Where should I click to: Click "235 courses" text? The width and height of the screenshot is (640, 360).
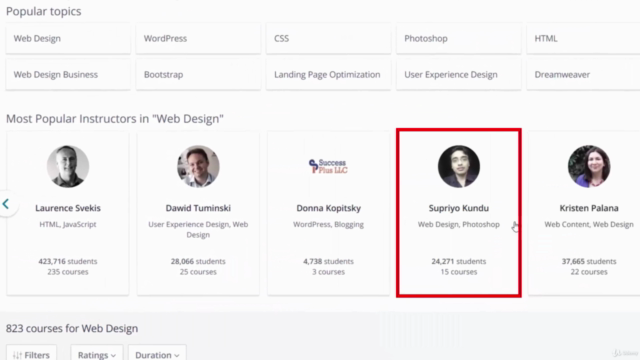68,272
